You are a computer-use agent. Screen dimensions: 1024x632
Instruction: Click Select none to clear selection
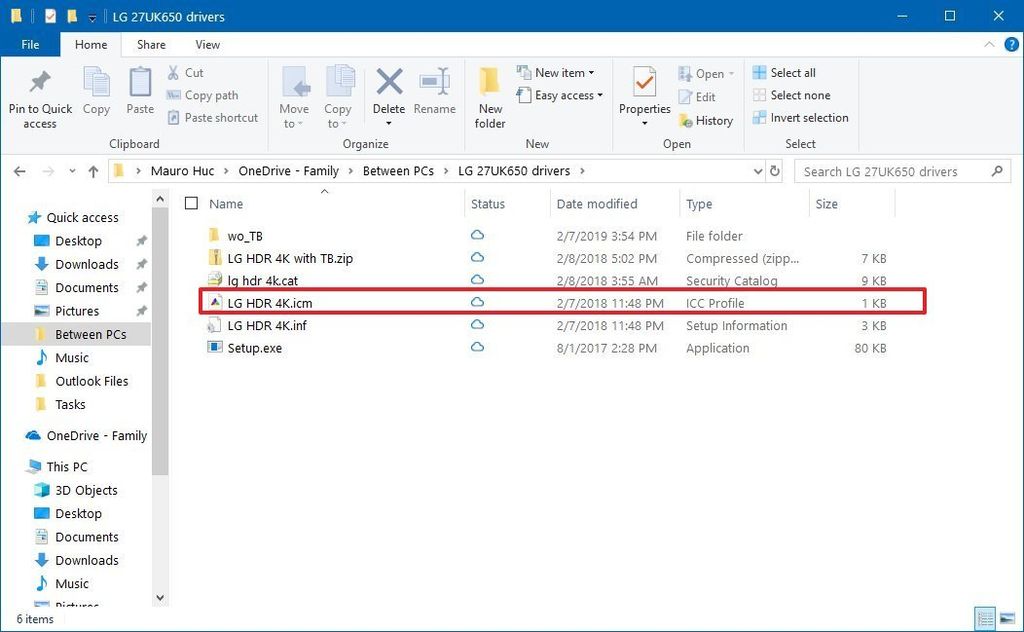793,94
